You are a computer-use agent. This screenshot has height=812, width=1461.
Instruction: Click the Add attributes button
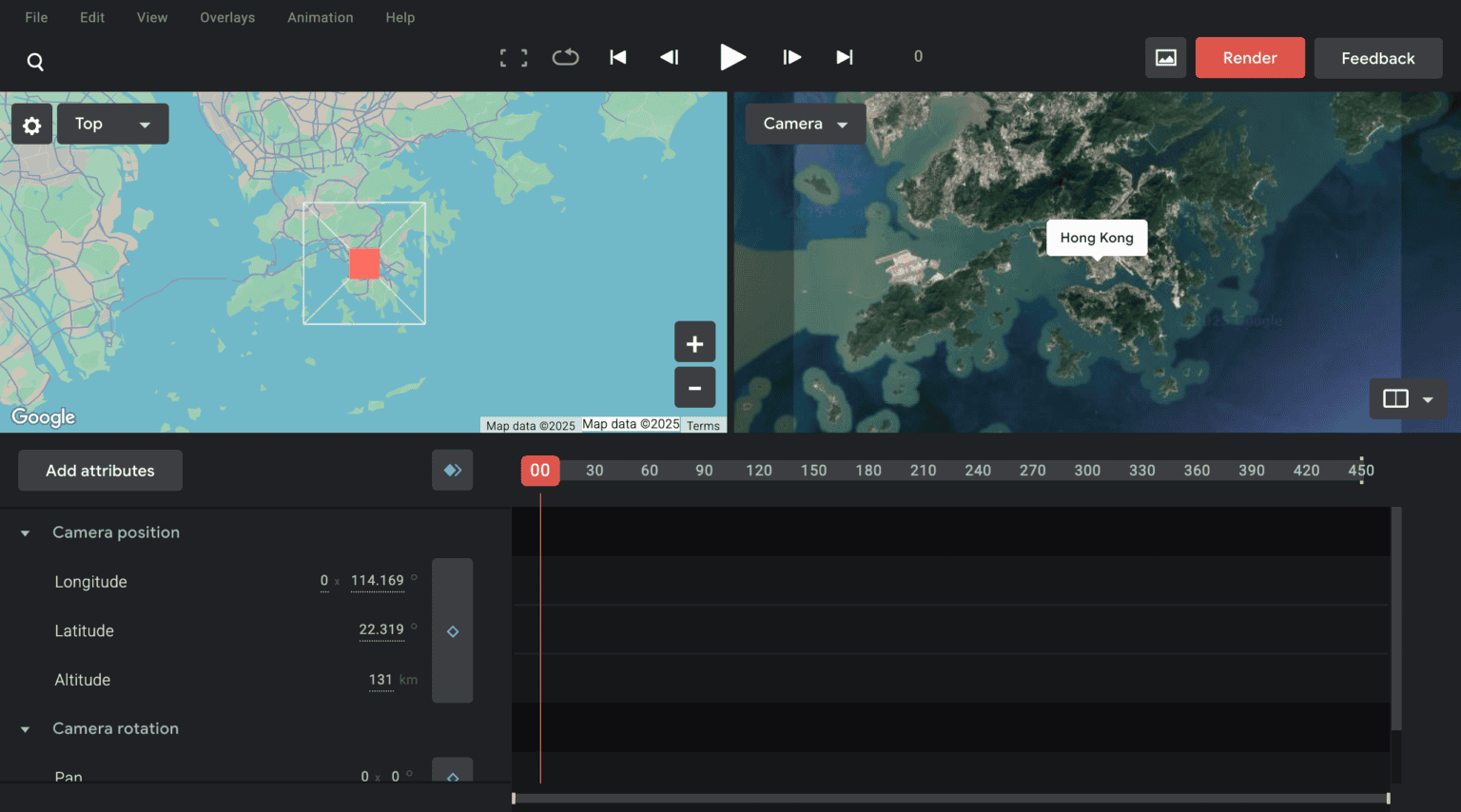[99, 470]
